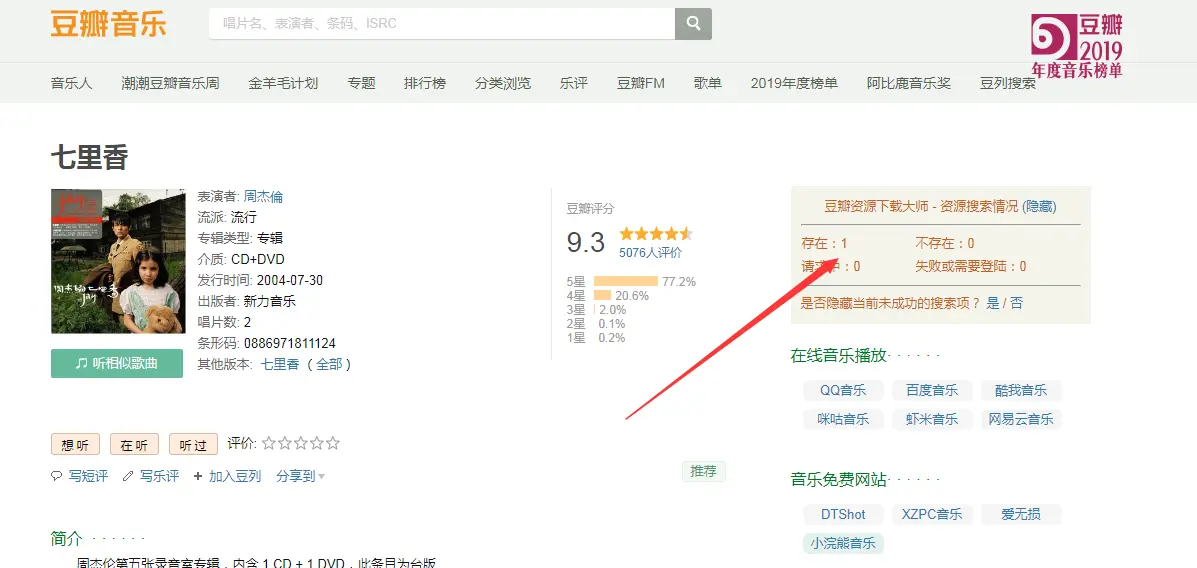Screen dimensions: 1197x568
Task: Open DTShot free music site
Action: [843, 514]
